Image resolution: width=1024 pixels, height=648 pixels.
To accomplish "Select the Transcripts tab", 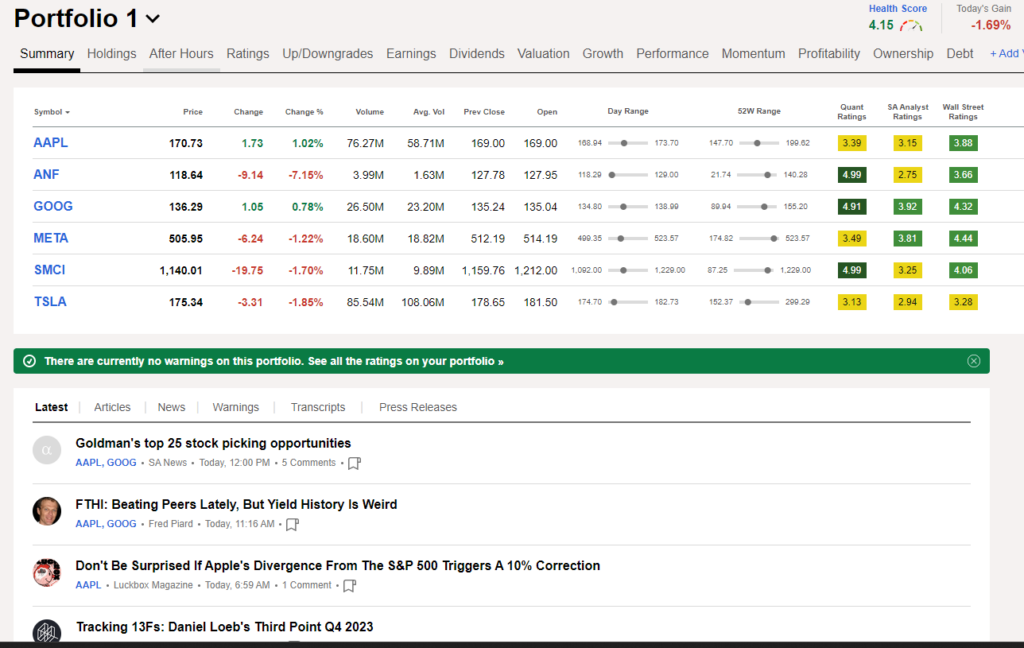I will 318,407.
